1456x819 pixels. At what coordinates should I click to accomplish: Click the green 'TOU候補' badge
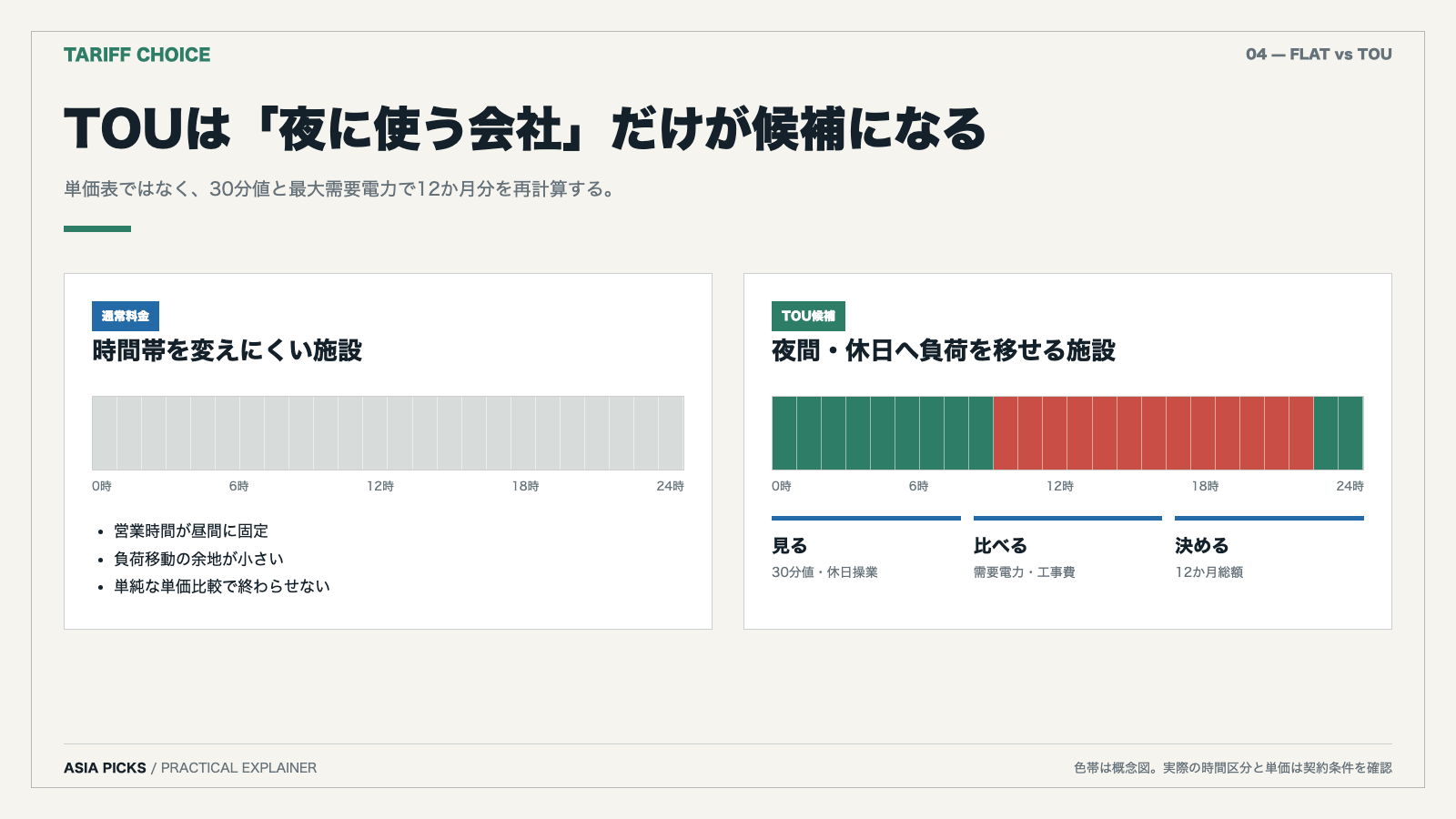coord(808,316)
